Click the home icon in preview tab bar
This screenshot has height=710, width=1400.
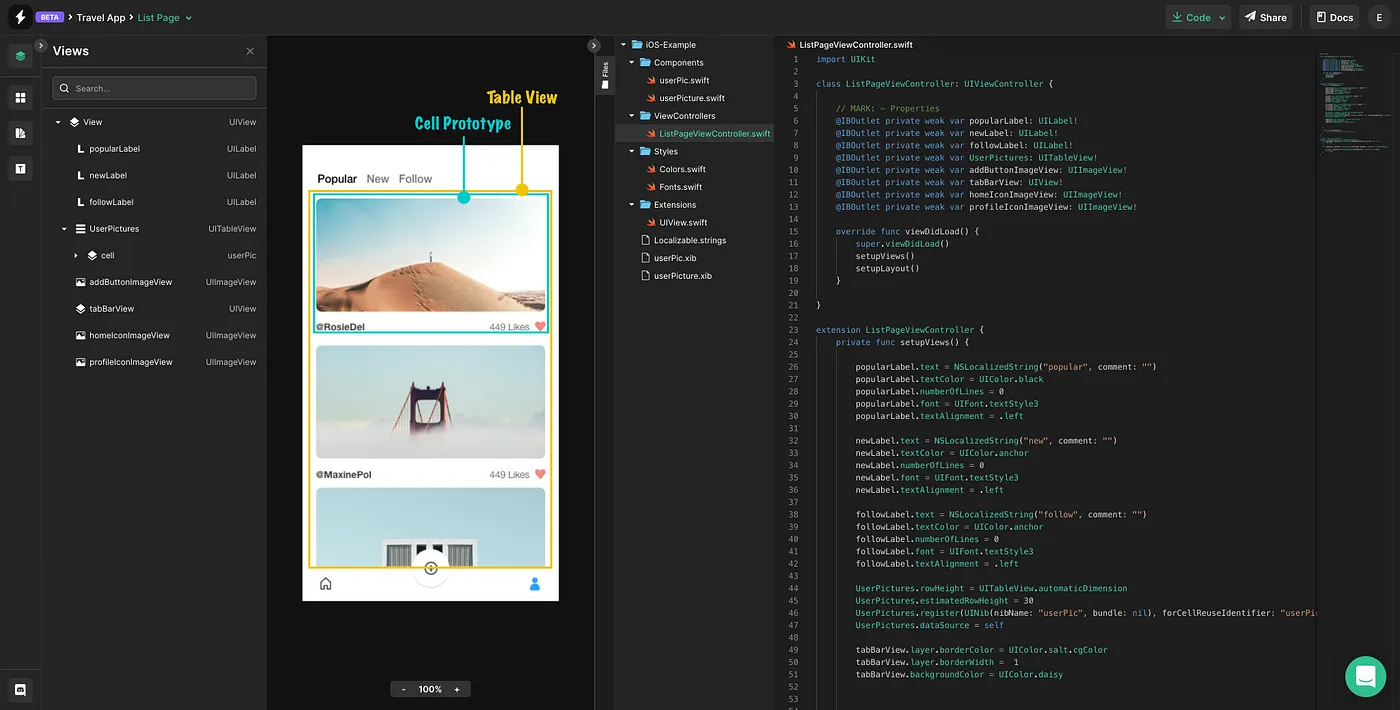coord(325,584)
